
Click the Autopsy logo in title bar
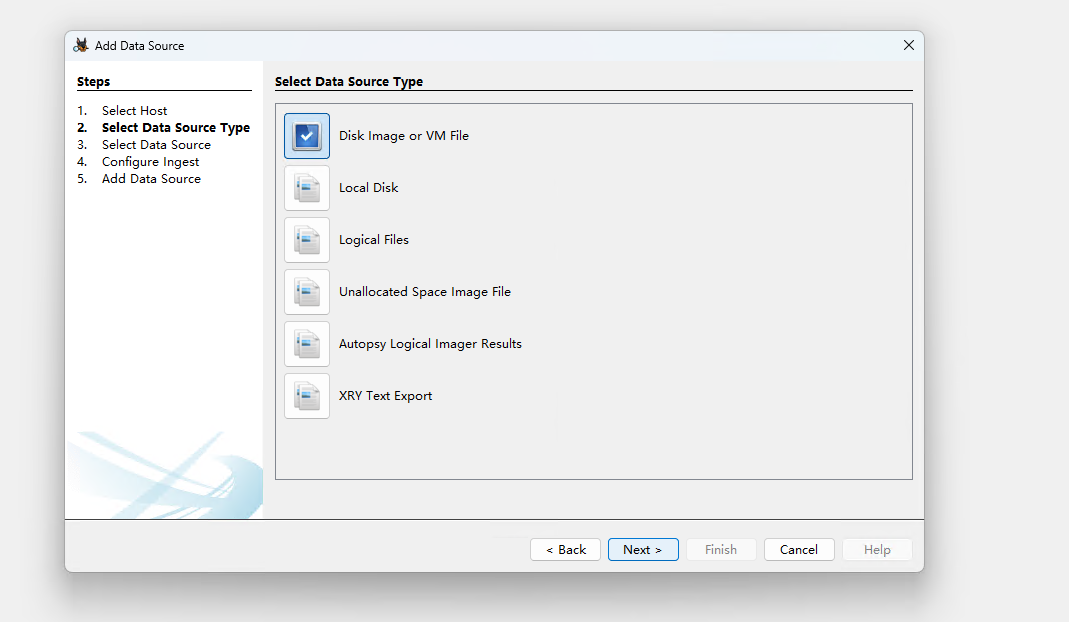coord(81,45)
